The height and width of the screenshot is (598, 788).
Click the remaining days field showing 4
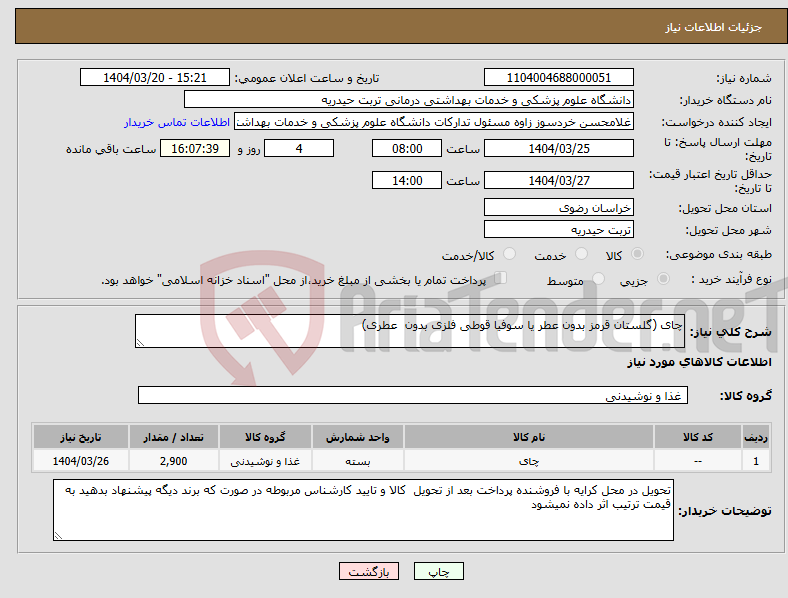point(299,149)
